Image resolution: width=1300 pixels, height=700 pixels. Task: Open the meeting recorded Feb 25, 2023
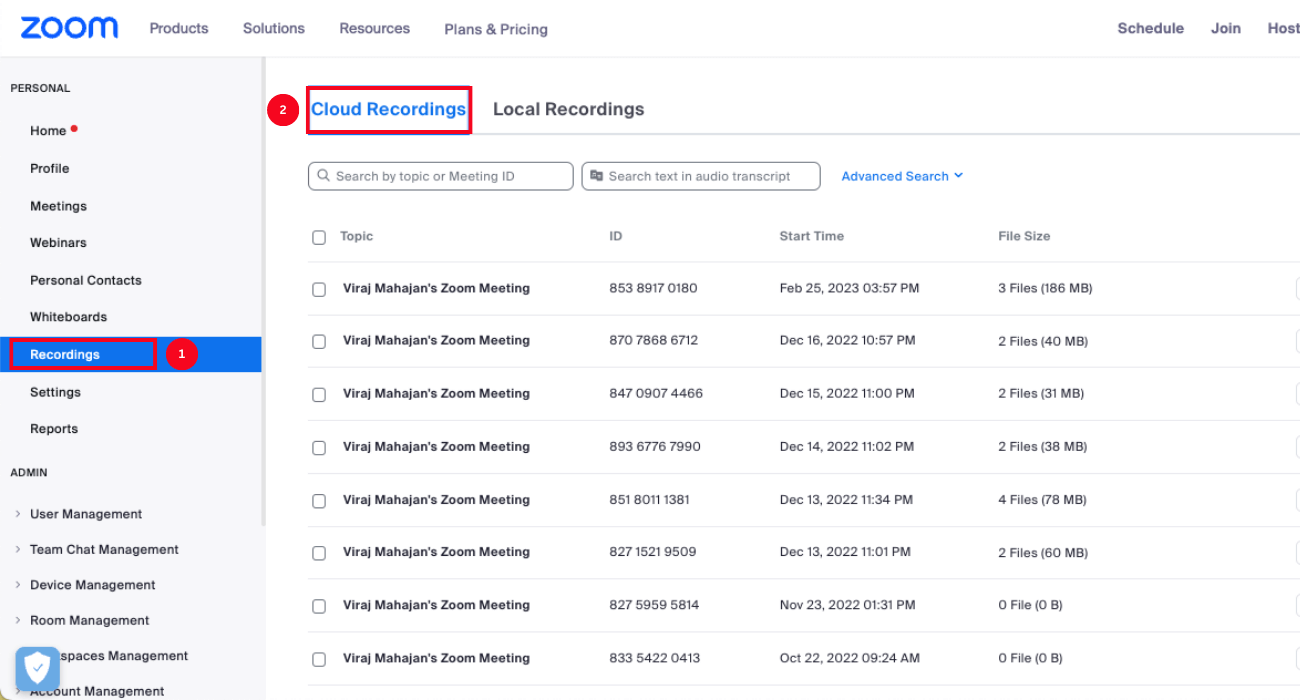[x=436, y=288]
